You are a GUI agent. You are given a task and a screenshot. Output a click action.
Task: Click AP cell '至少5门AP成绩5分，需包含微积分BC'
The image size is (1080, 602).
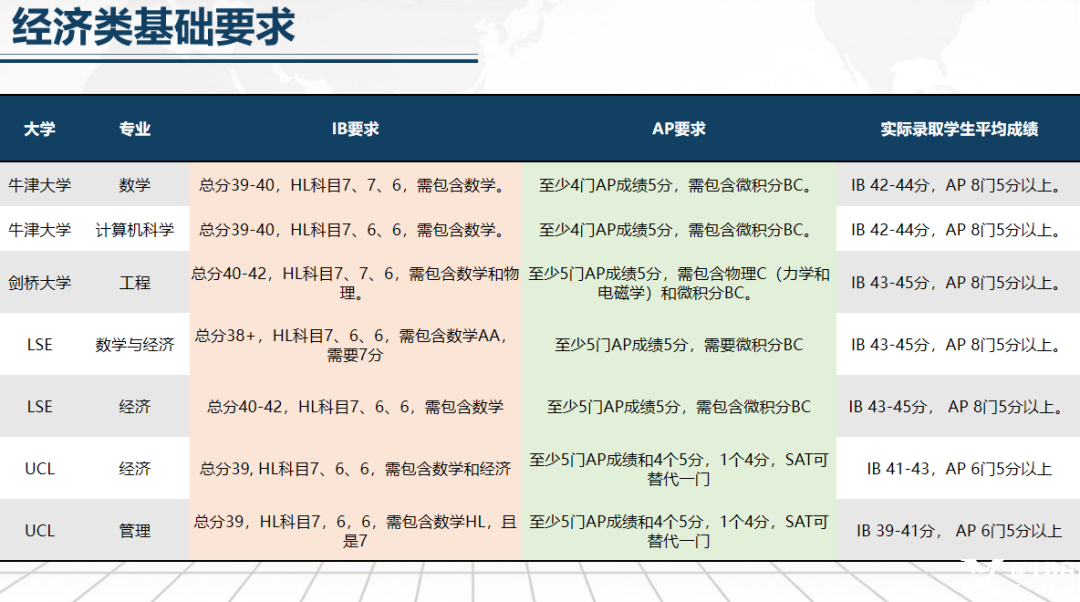(x=679, y=406)
